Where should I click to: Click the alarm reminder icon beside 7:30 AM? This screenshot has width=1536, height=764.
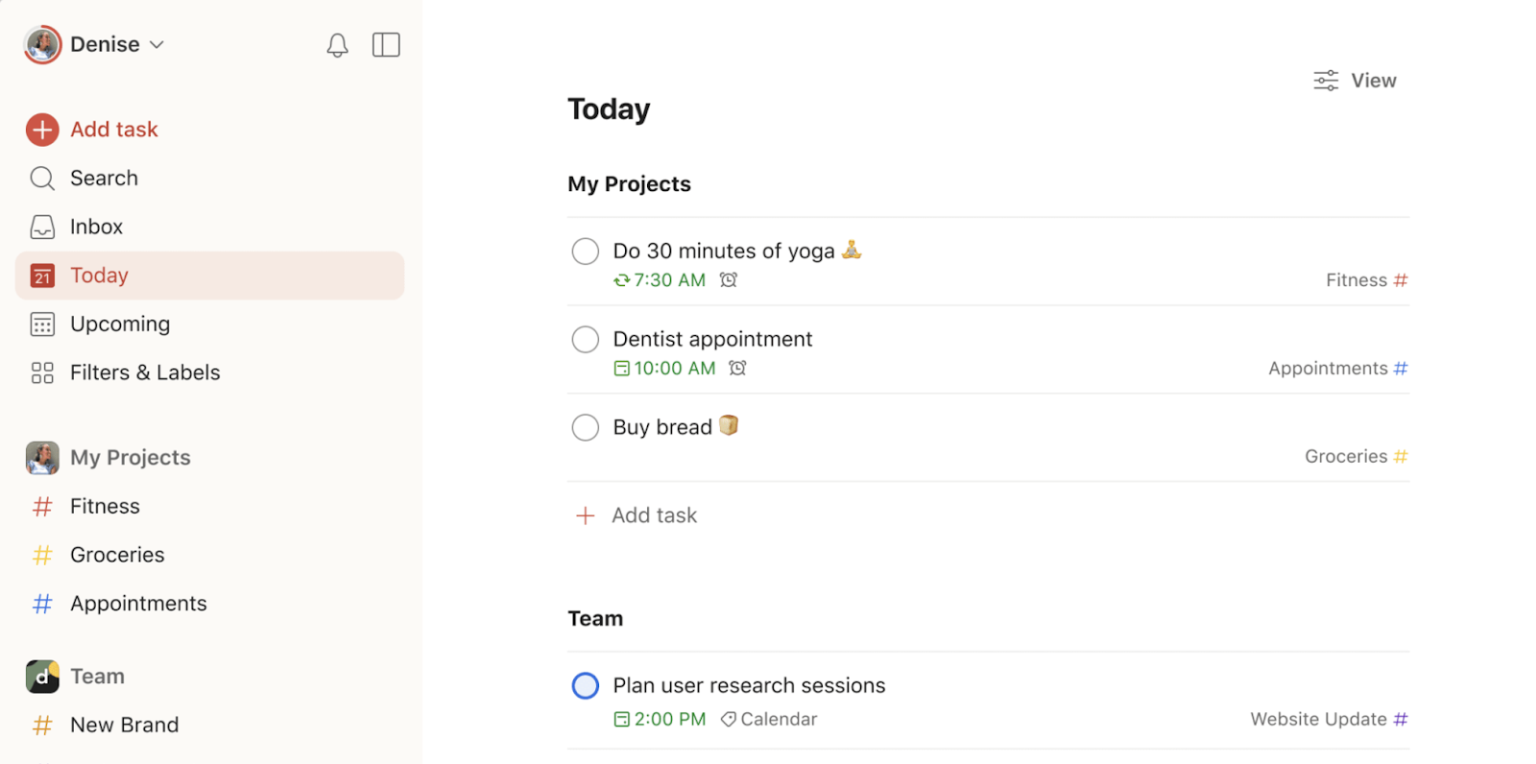(728, 280)
